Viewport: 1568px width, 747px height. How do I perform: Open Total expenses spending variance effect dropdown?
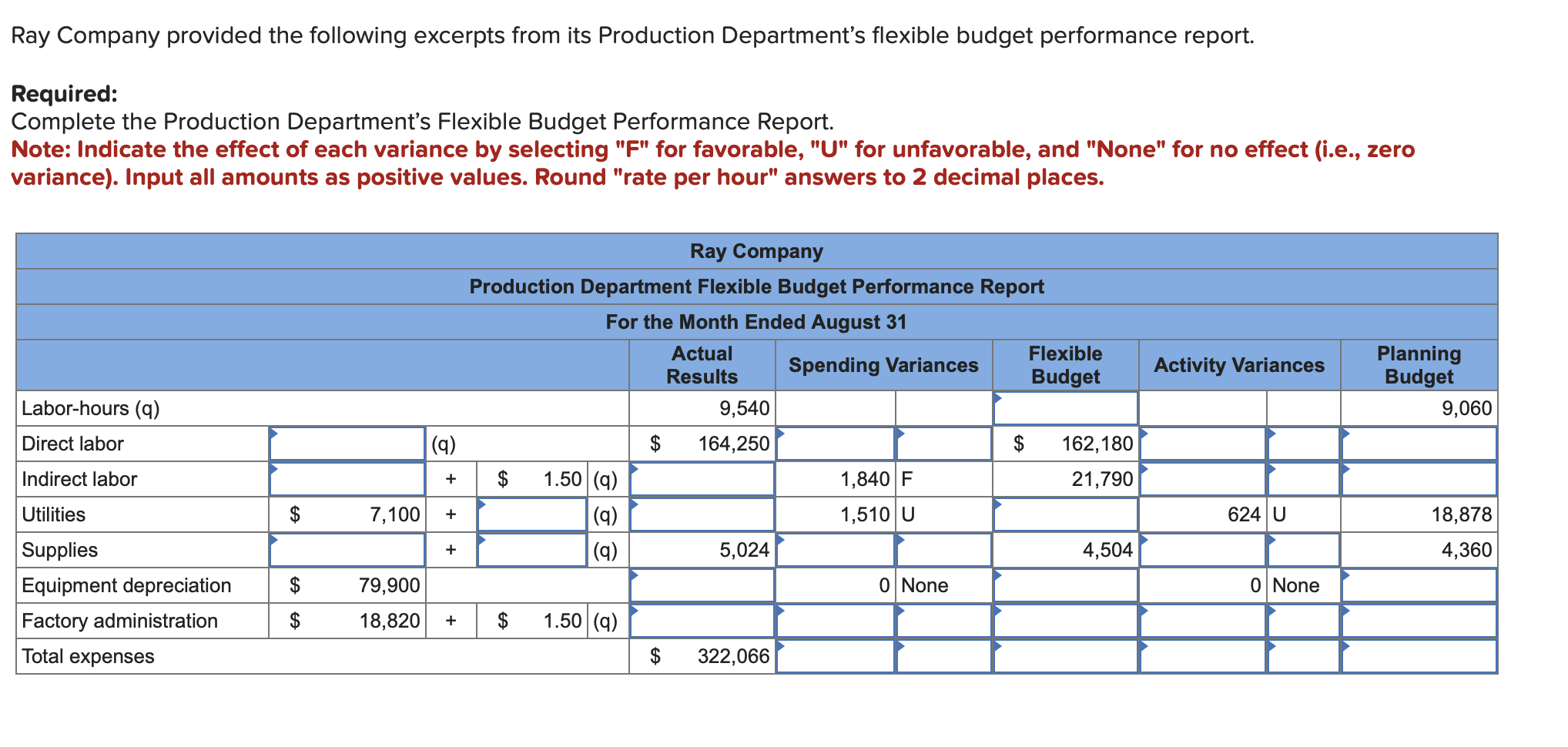coord(943,656)
